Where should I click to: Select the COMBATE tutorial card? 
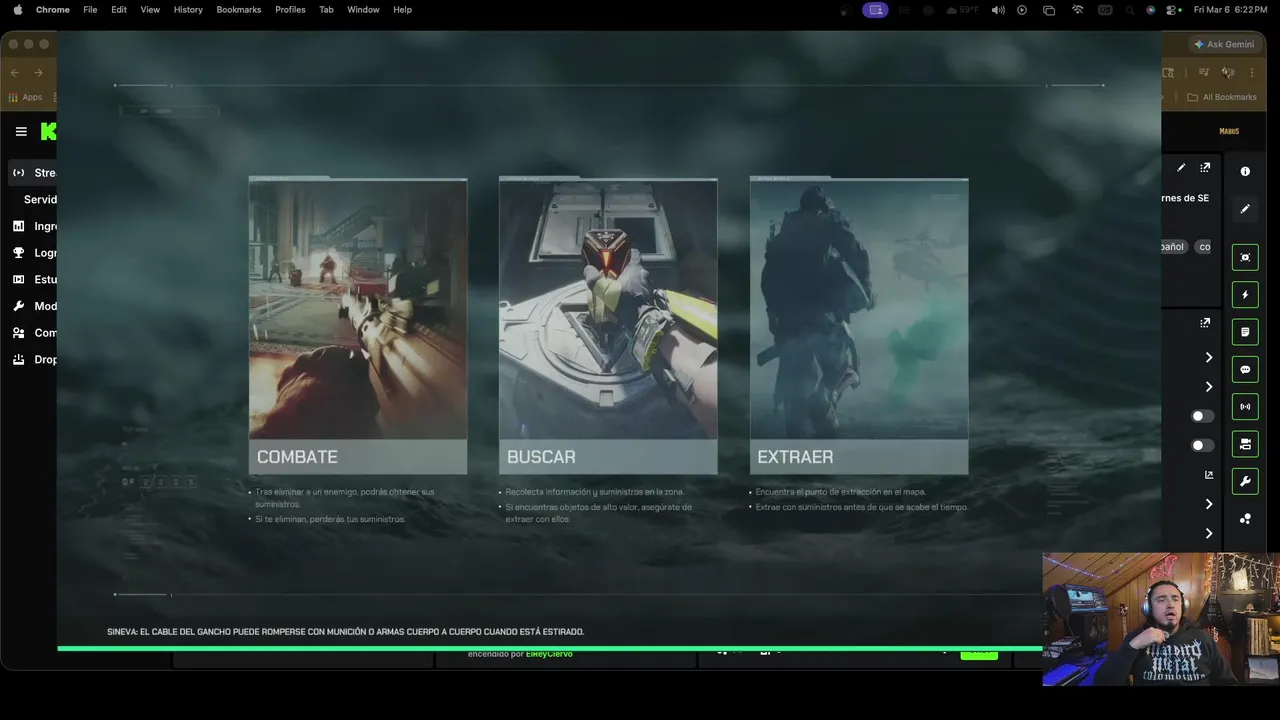(x=358, y=326)
